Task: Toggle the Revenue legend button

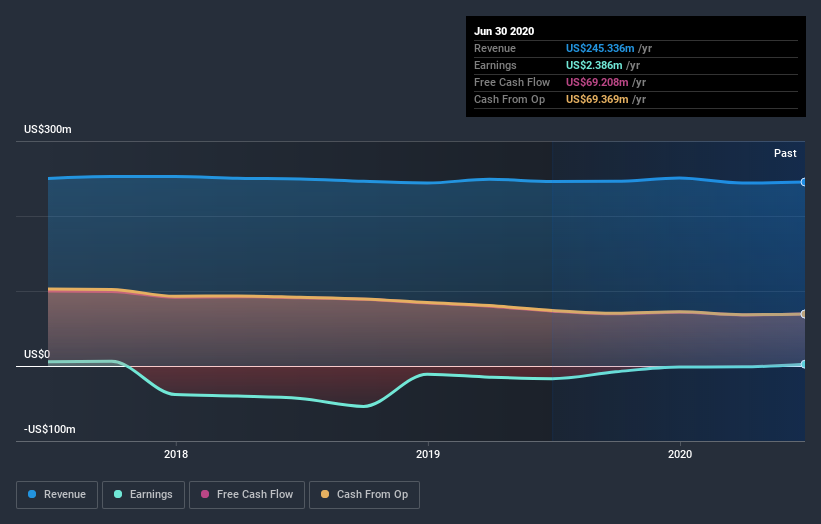Action: point(57,495)
